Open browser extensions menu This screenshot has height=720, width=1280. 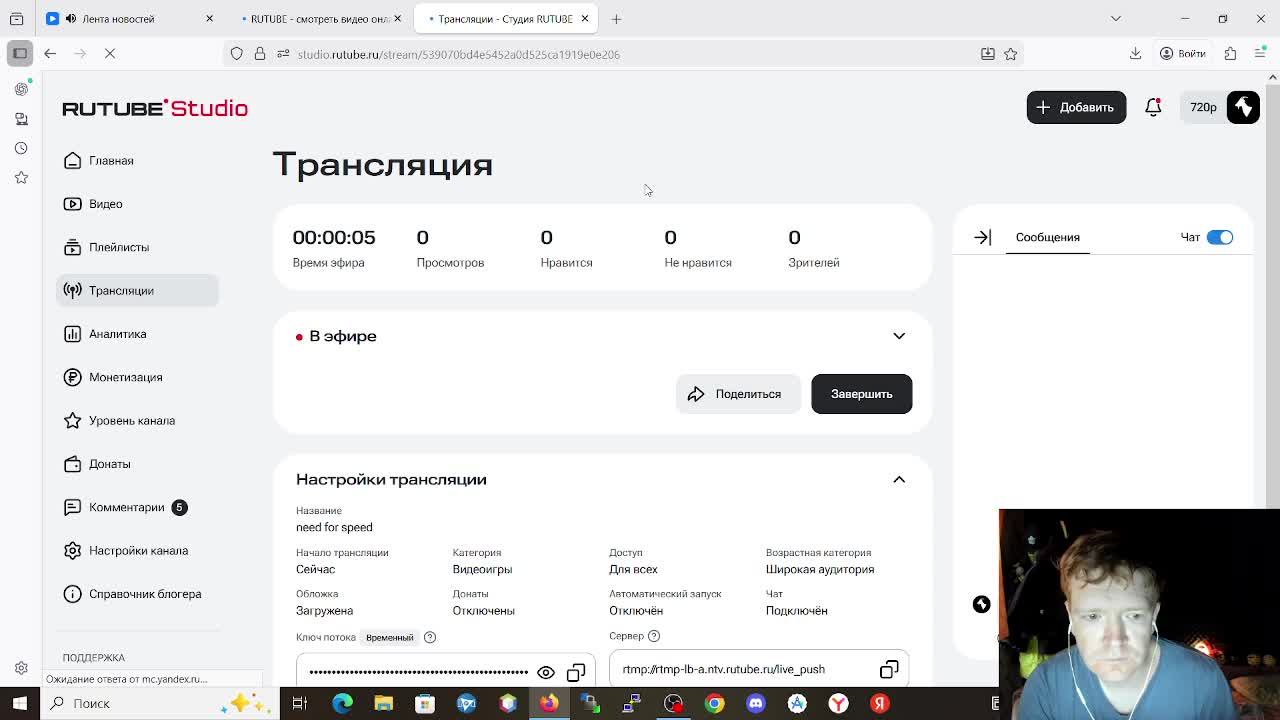pyautogui.click(x=1230, y=54)
